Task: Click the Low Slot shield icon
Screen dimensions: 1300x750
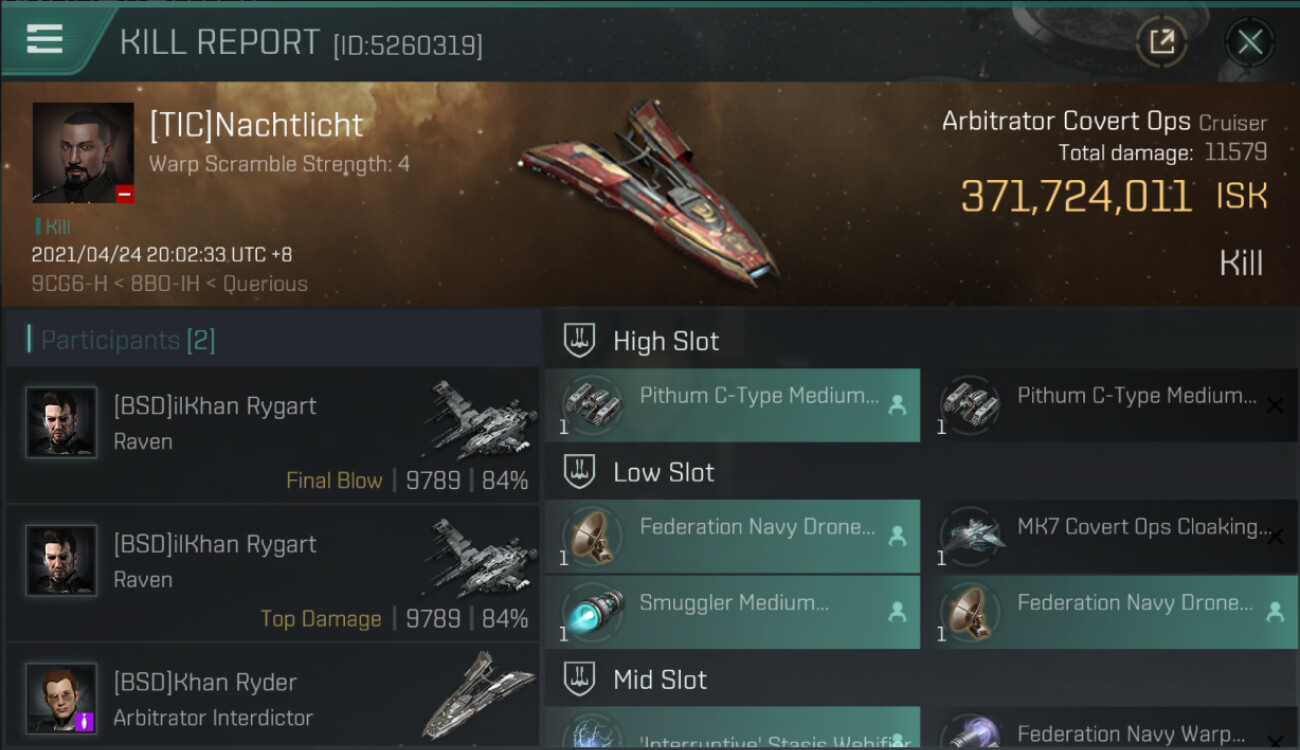Action: pyautogui.click(x=579, y=471)
